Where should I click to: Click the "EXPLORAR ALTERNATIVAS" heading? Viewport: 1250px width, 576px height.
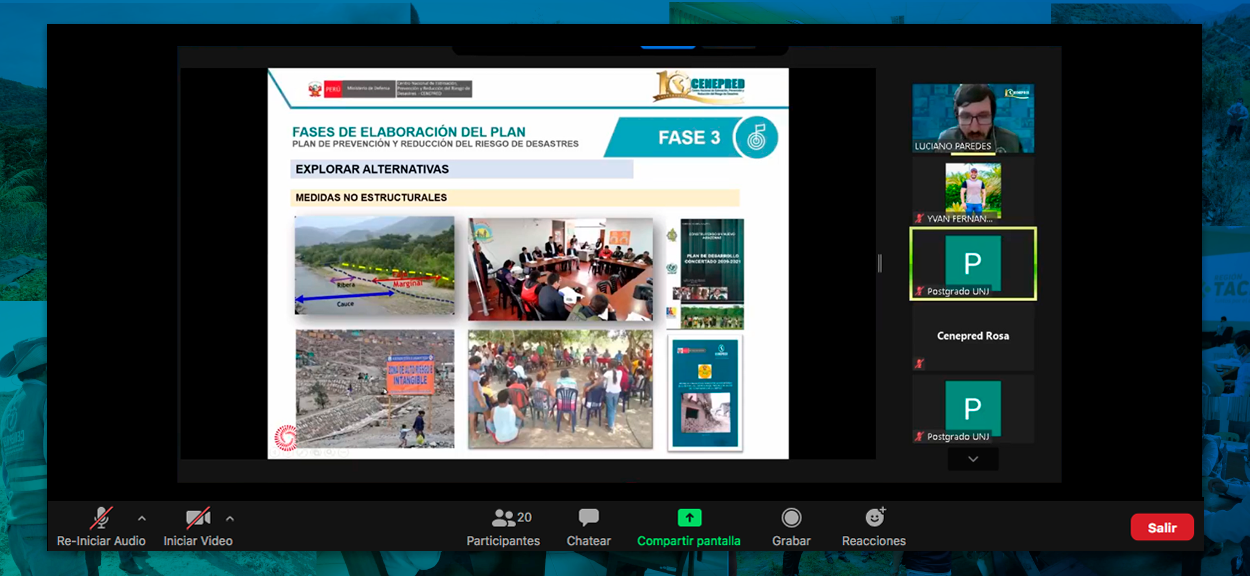[372, 169]
